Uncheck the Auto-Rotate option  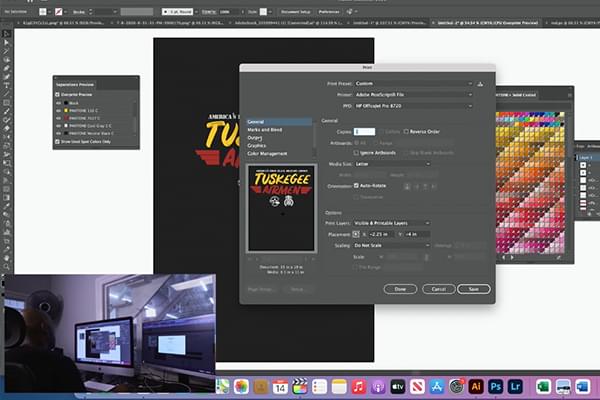click(356, 185)
